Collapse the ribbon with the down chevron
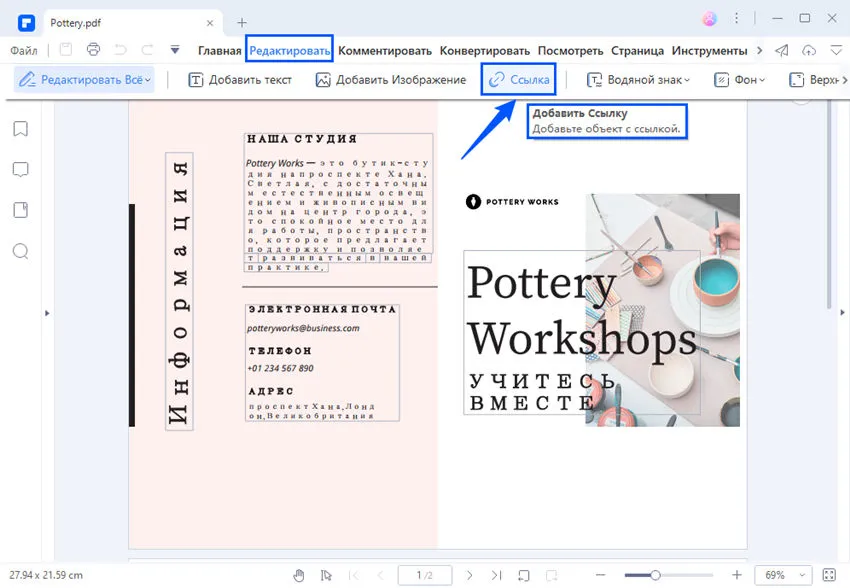This screenshot has height=588, width=850. point(836,50)
